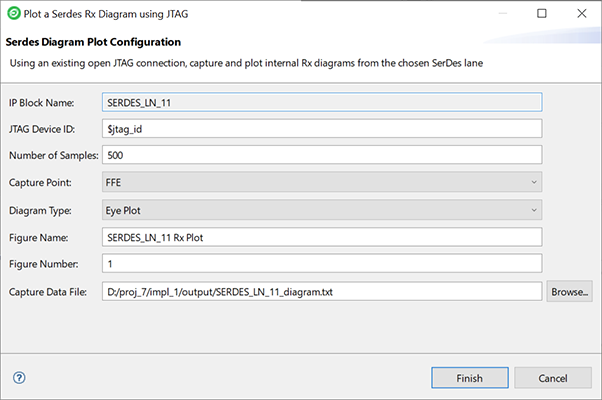Click the Figure Number input
The image size is (602, 400).
(322, 264)
